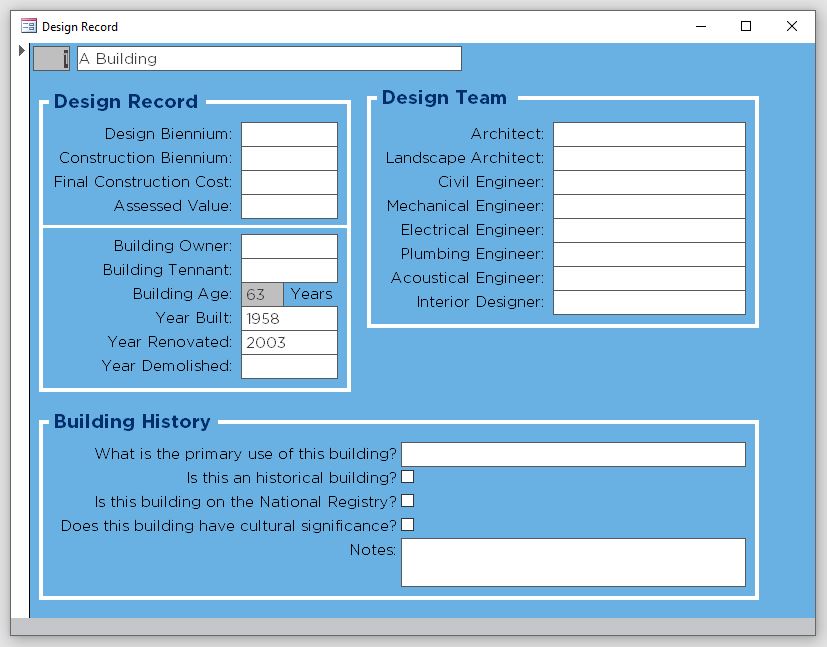
Task: Select the Architect field
Action: click(648, 133)
